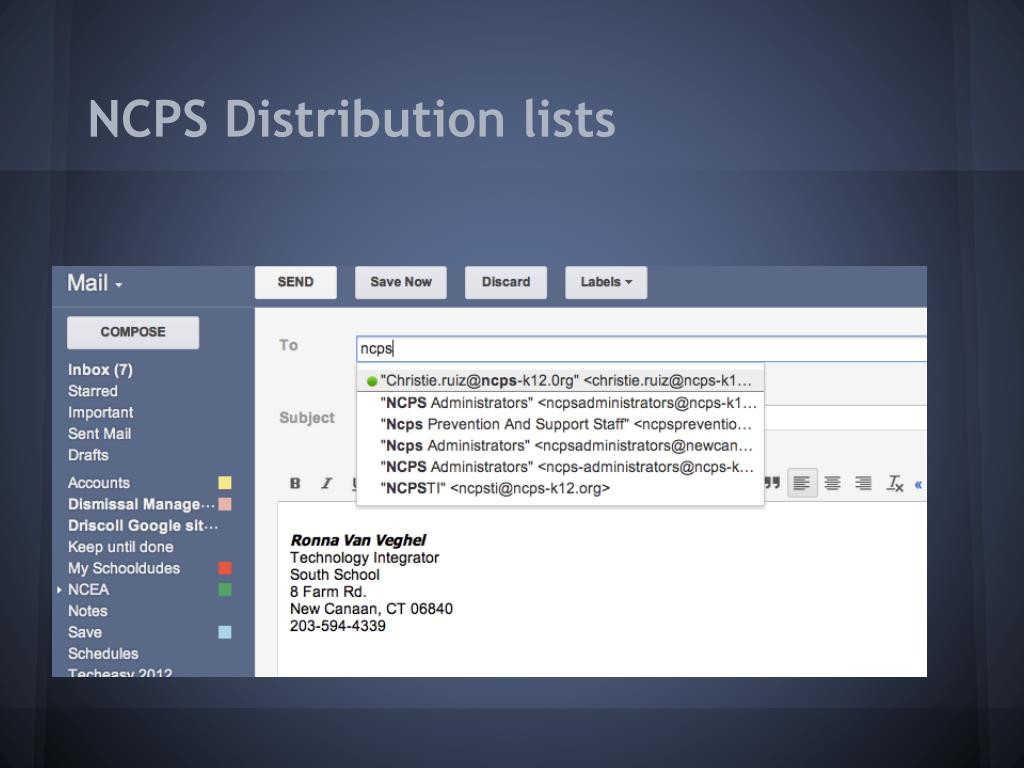Open the My Schooldudes label
This screenshot has width=1024, height=768.
click(x=123, y=568)
